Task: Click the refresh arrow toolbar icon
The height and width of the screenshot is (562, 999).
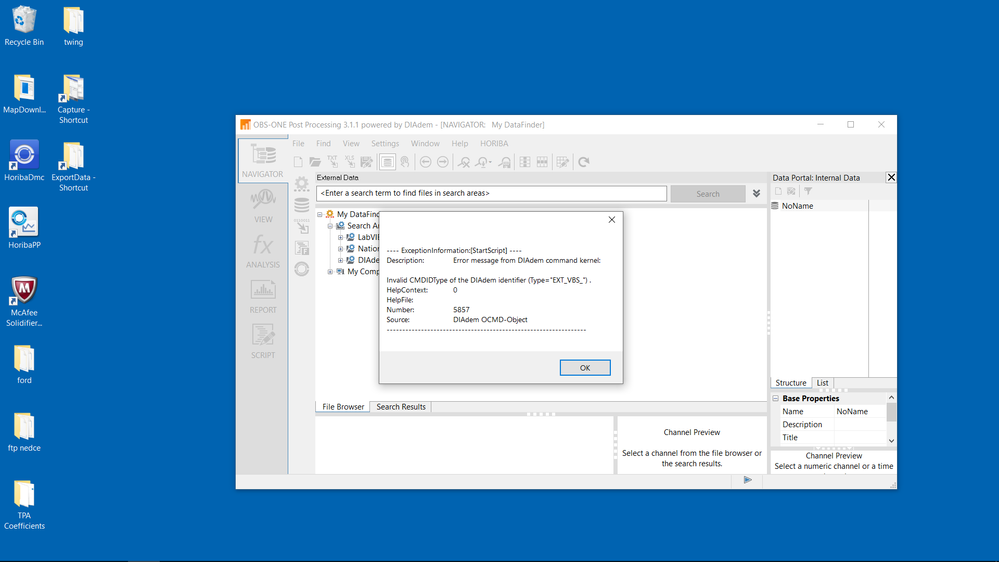Action: tap(584, 162)
